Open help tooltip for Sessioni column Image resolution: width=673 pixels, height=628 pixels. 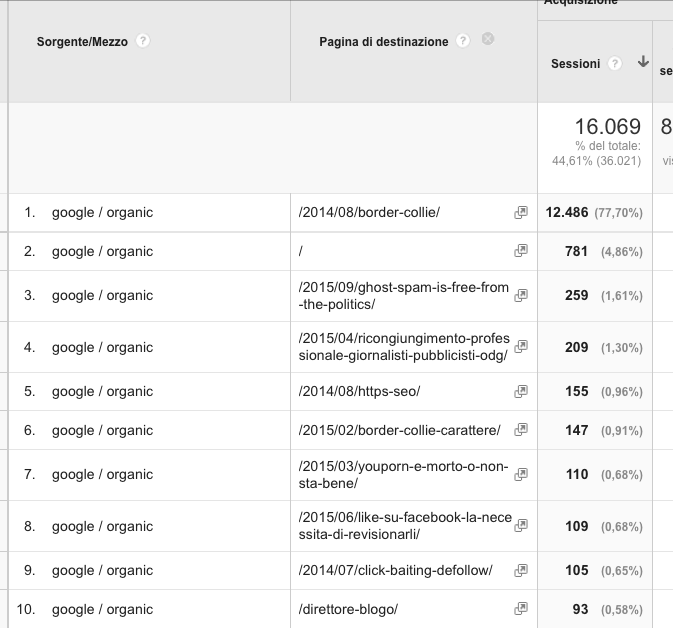coord(615,64)
